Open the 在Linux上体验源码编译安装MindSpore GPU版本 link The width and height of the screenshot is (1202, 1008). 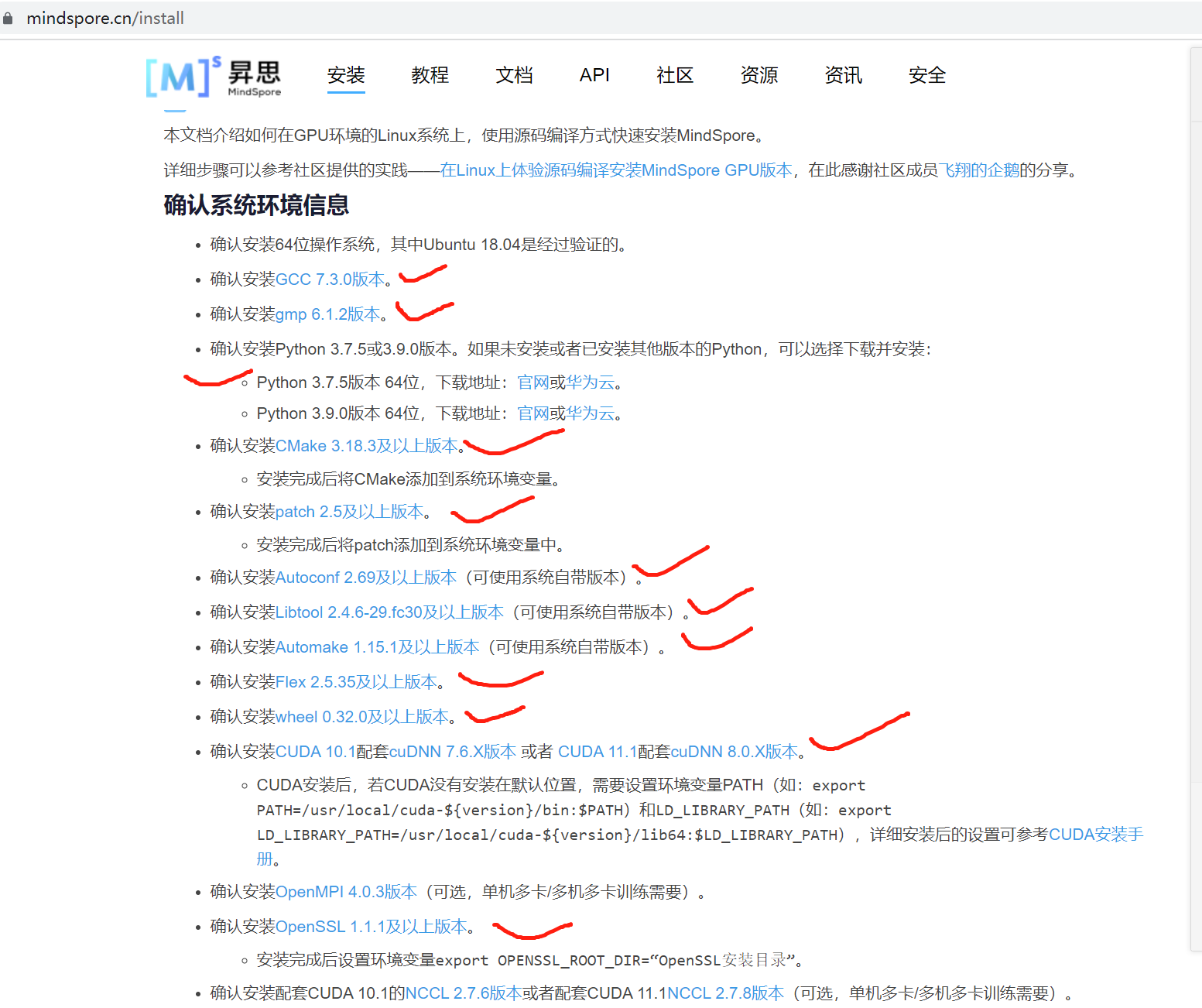click(x=617, y=170)
